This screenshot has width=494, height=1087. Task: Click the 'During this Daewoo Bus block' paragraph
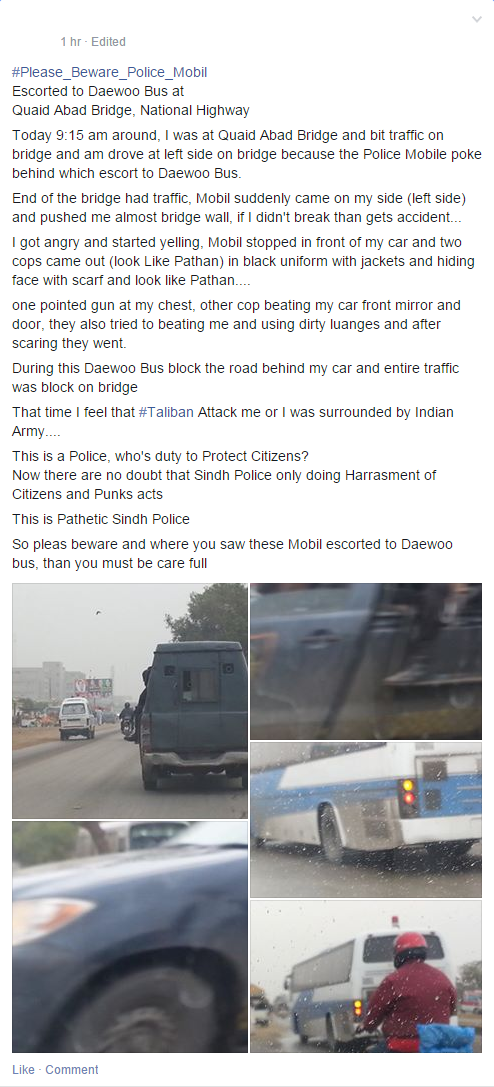[x=236, y=377]
